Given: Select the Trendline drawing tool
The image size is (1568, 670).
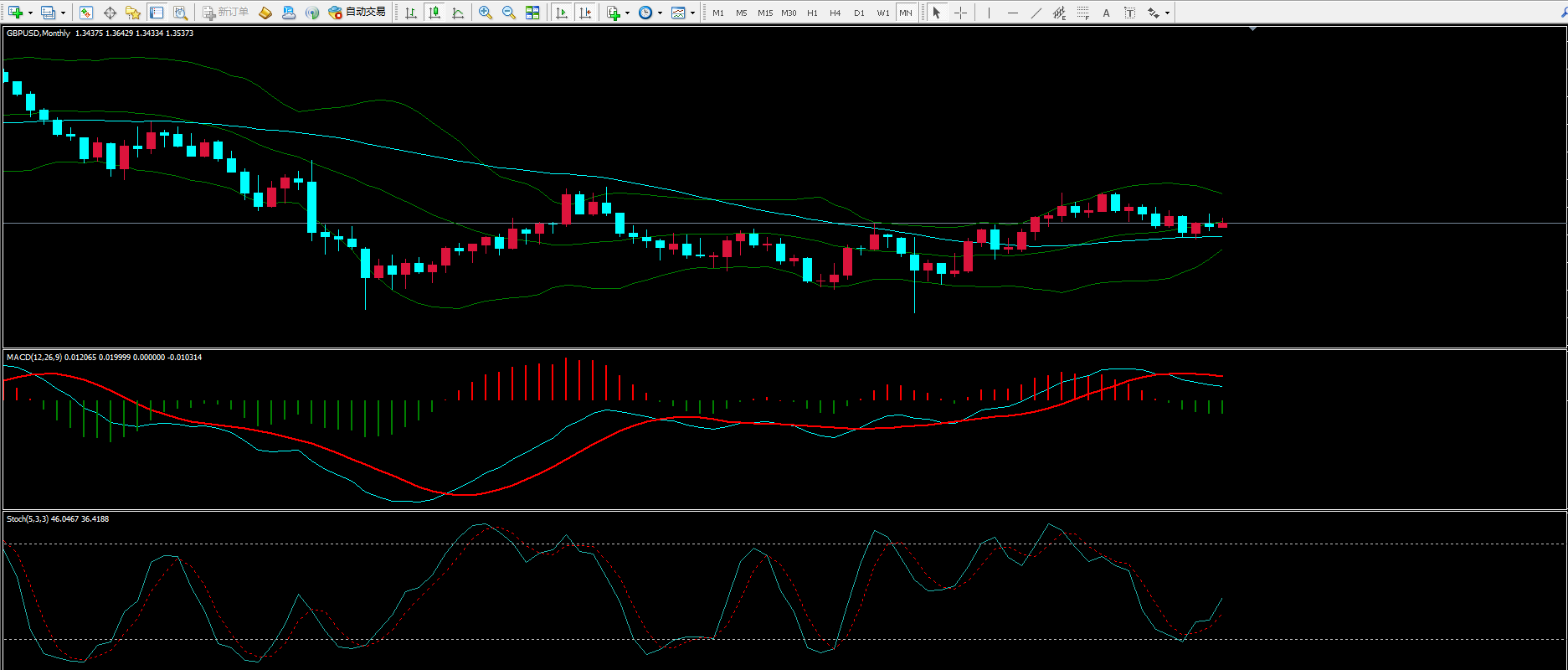Looking at the screenshot, I should (x=1036, y=13).
